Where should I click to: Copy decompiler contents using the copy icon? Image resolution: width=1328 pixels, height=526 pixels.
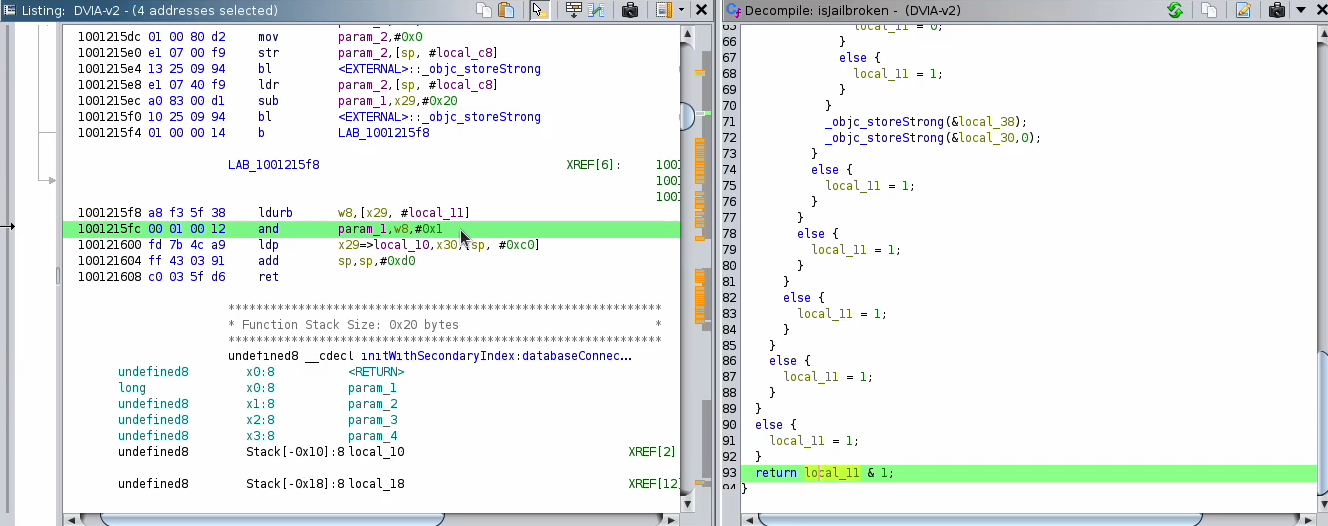(x=1209, y=10)
